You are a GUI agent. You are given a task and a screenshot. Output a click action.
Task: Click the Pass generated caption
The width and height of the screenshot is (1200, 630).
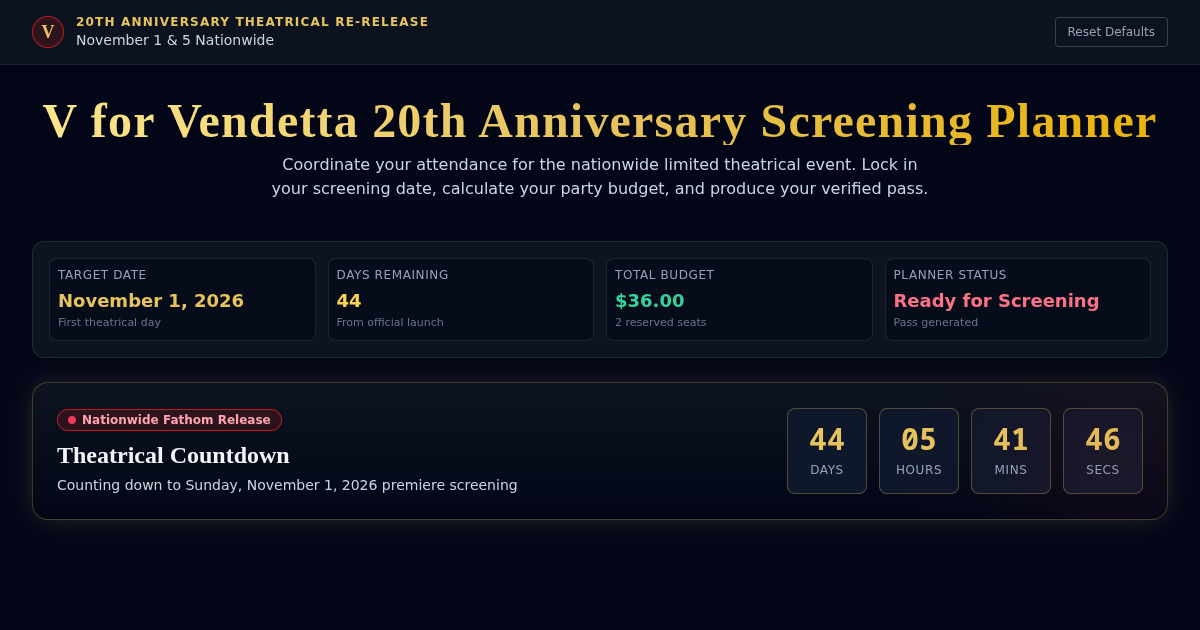pyautogui.click(x=936, y=322)
